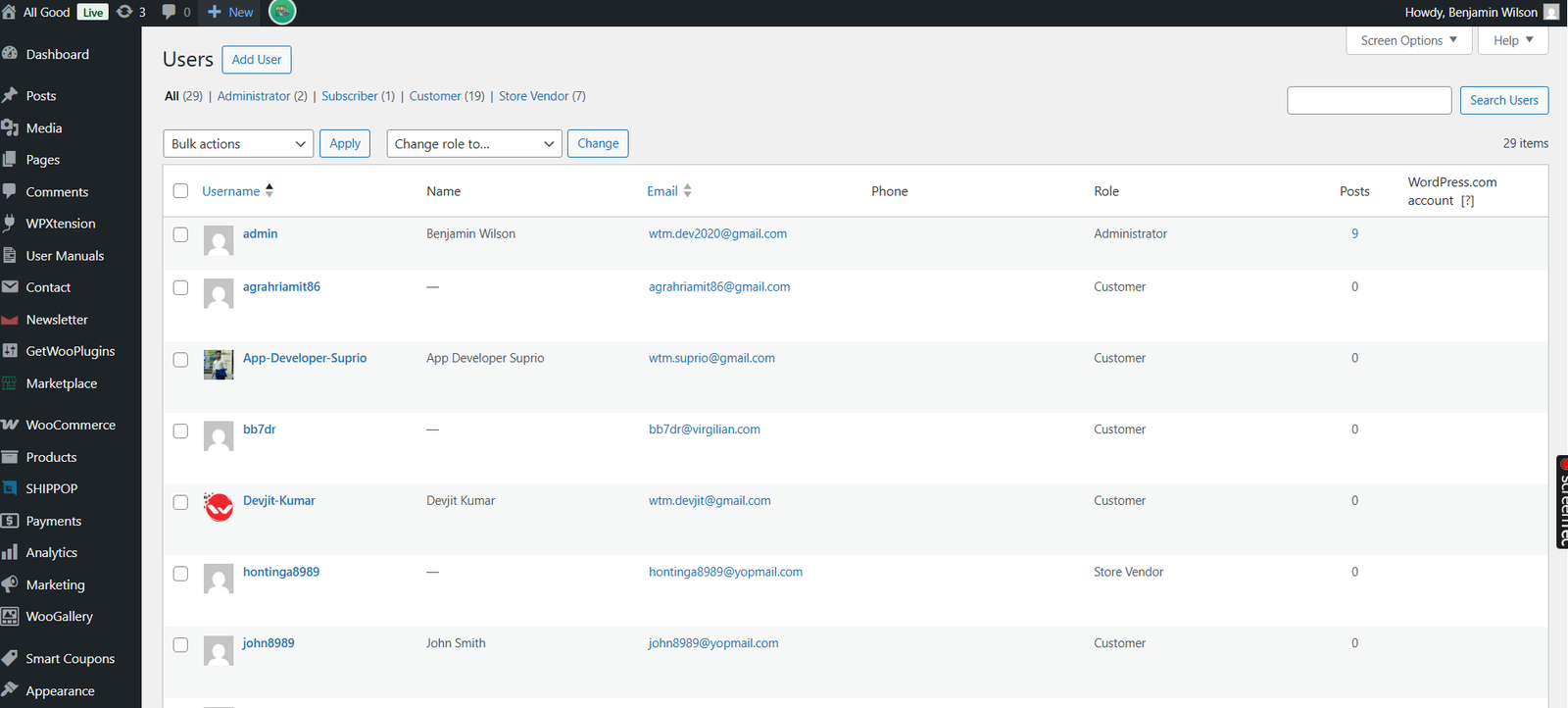This screenshot has height=708, width=1568.
Task: Focus the user search input field
Action: (1368, 100)
